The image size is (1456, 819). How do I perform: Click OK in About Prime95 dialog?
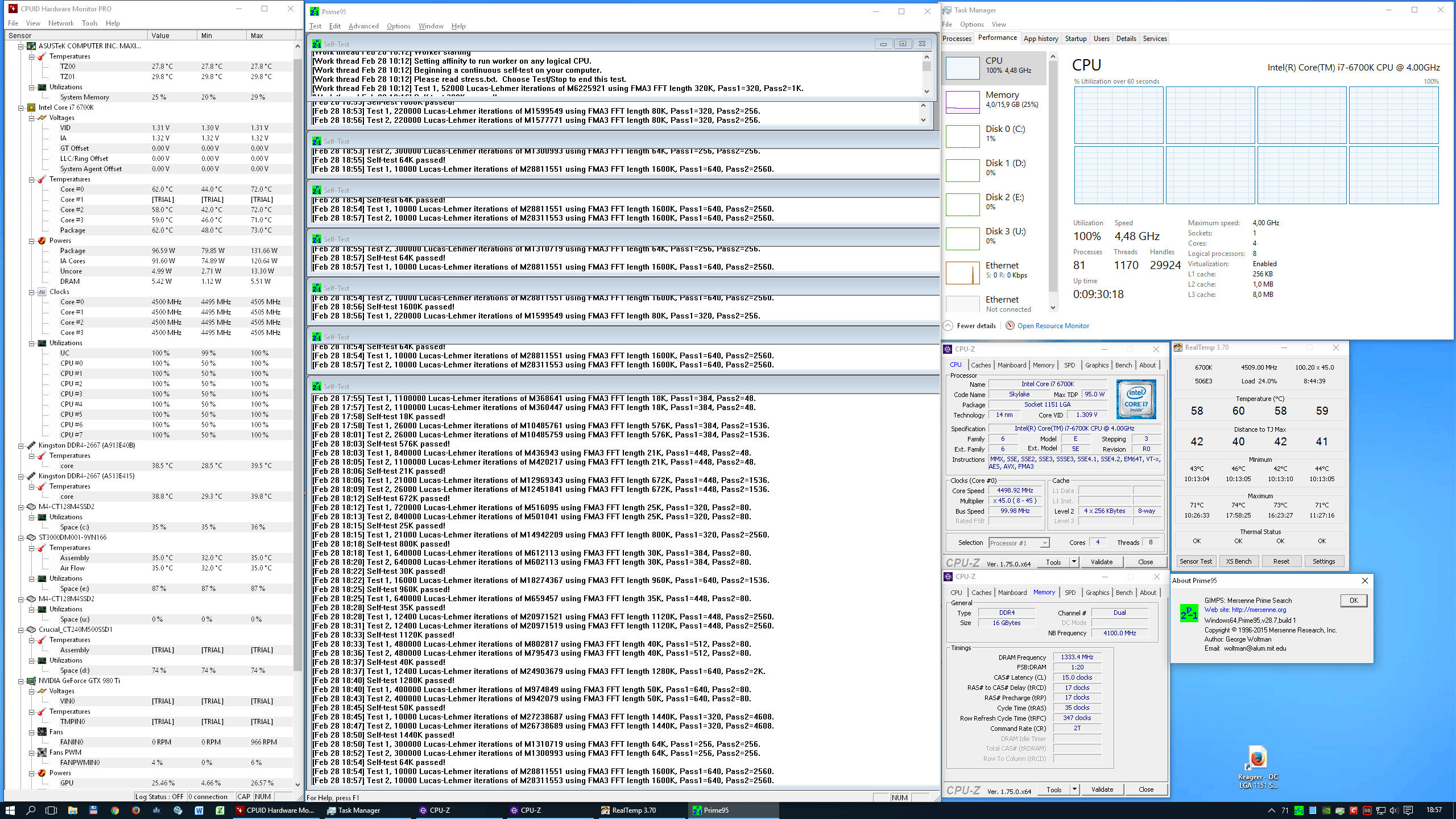[x=1354, y=601]
